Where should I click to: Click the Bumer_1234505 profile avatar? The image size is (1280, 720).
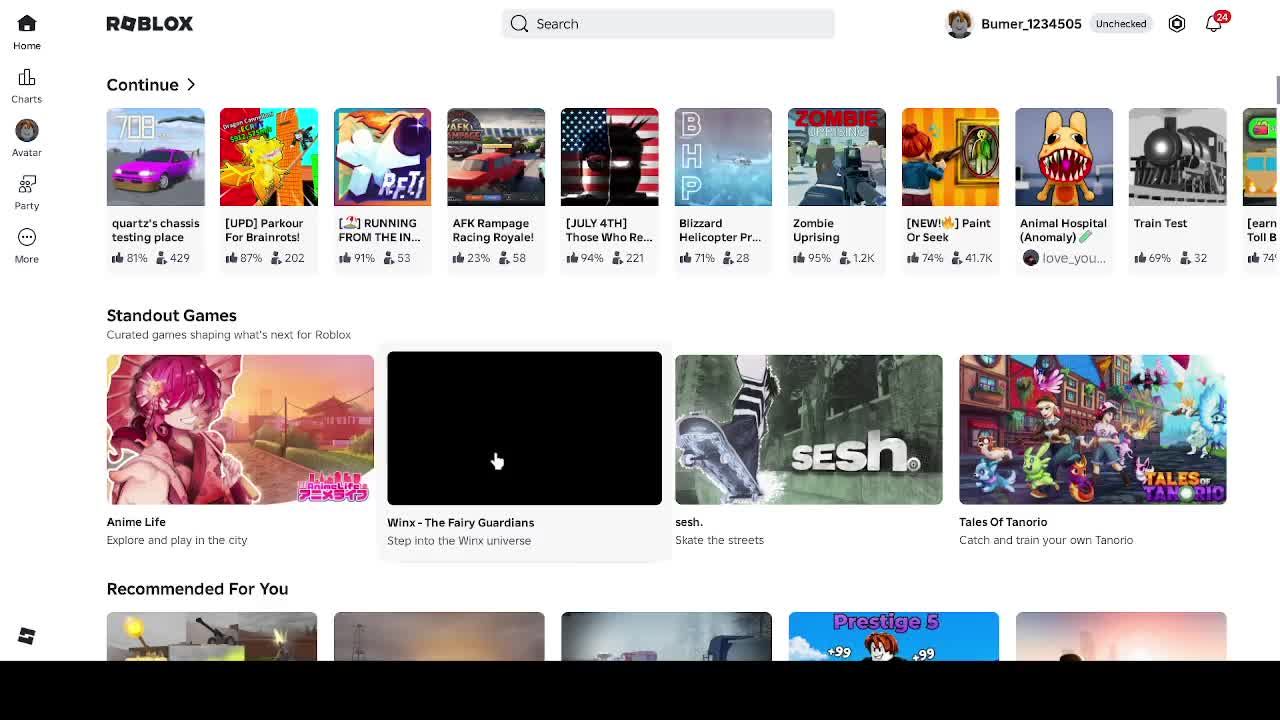click(x=959, y=24)
